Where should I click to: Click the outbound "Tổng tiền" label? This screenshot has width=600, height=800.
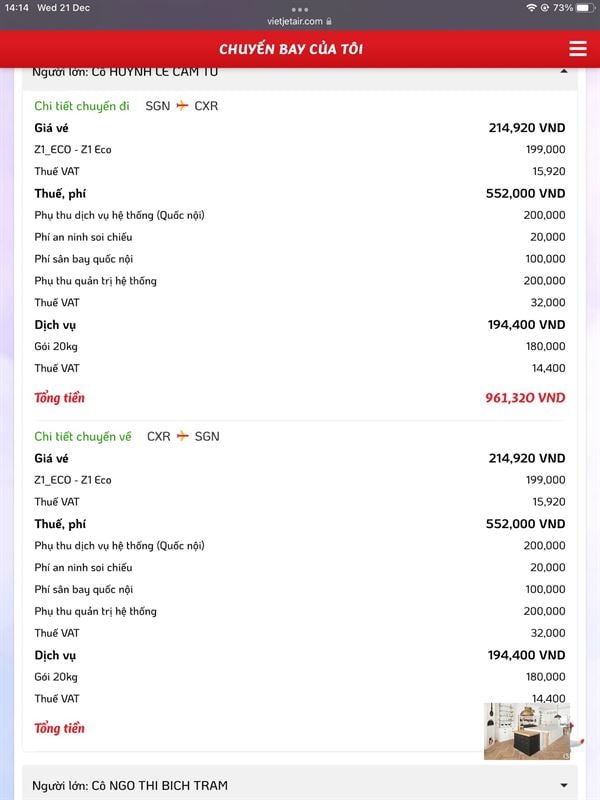60,398
